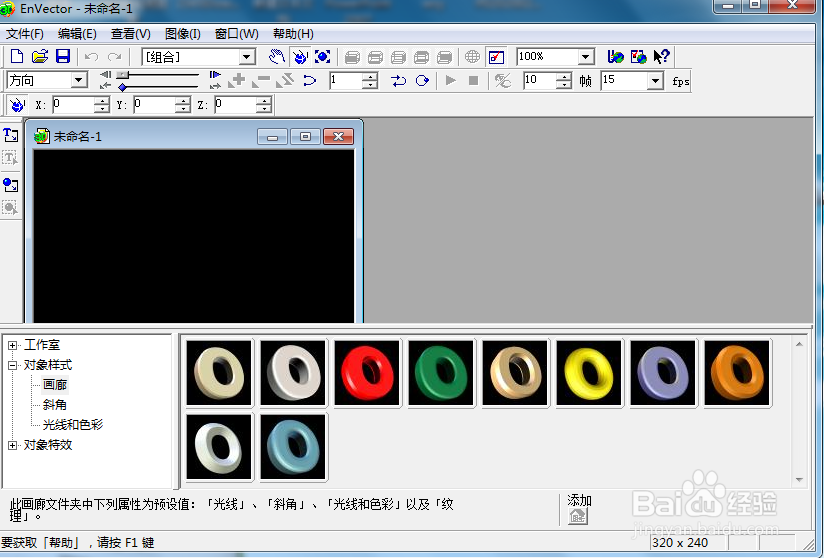Image resolution: width=824 pixels, height=558 pixels.
Task: Click the current frame field showing 1
Action: pos(346,80)
